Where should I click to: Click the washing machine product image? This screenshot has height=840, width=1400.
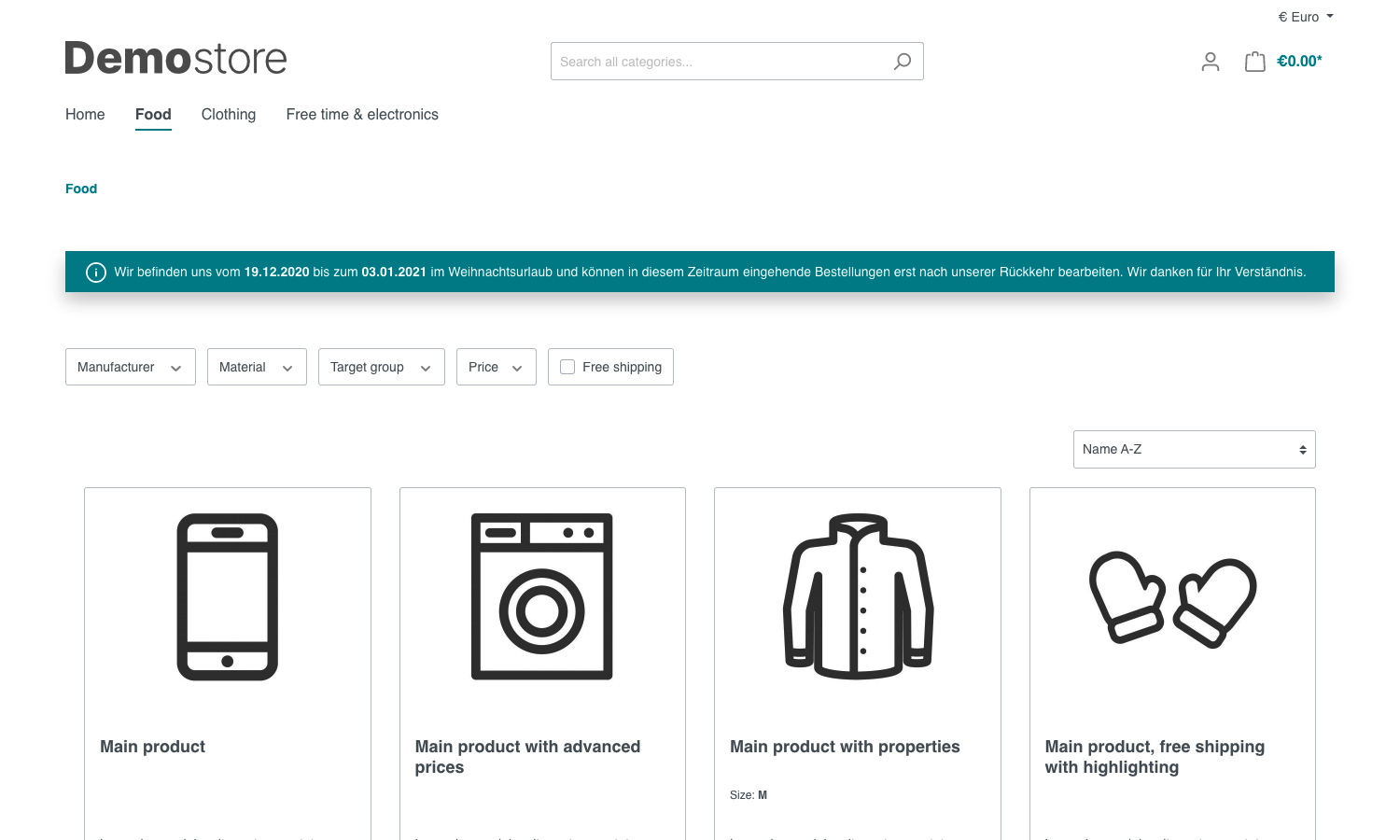pos(542,596)
